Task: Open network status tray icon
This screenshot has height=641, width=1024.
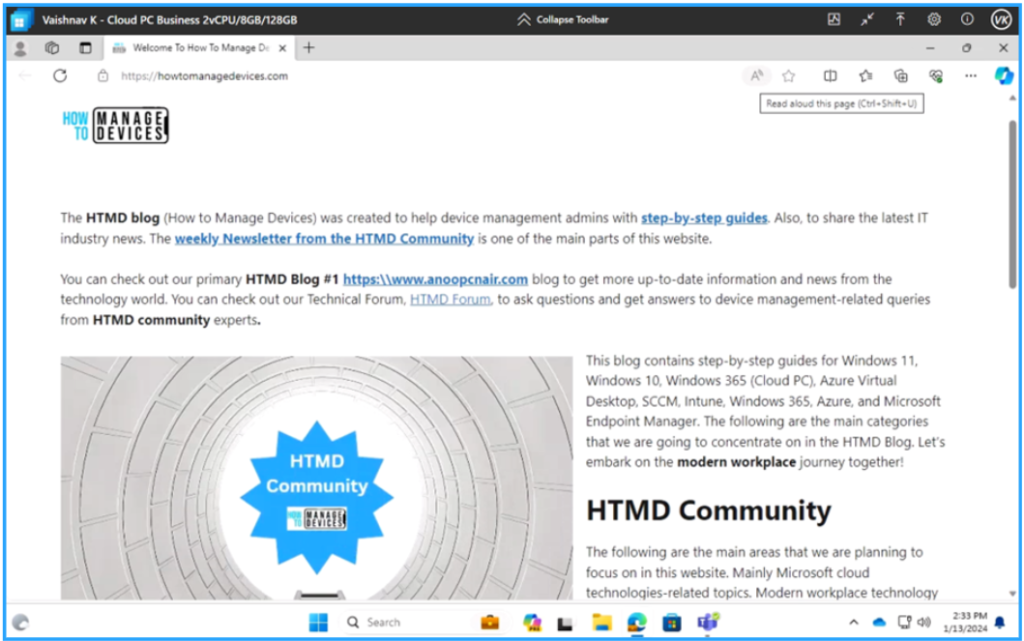Action: point(904,622)
